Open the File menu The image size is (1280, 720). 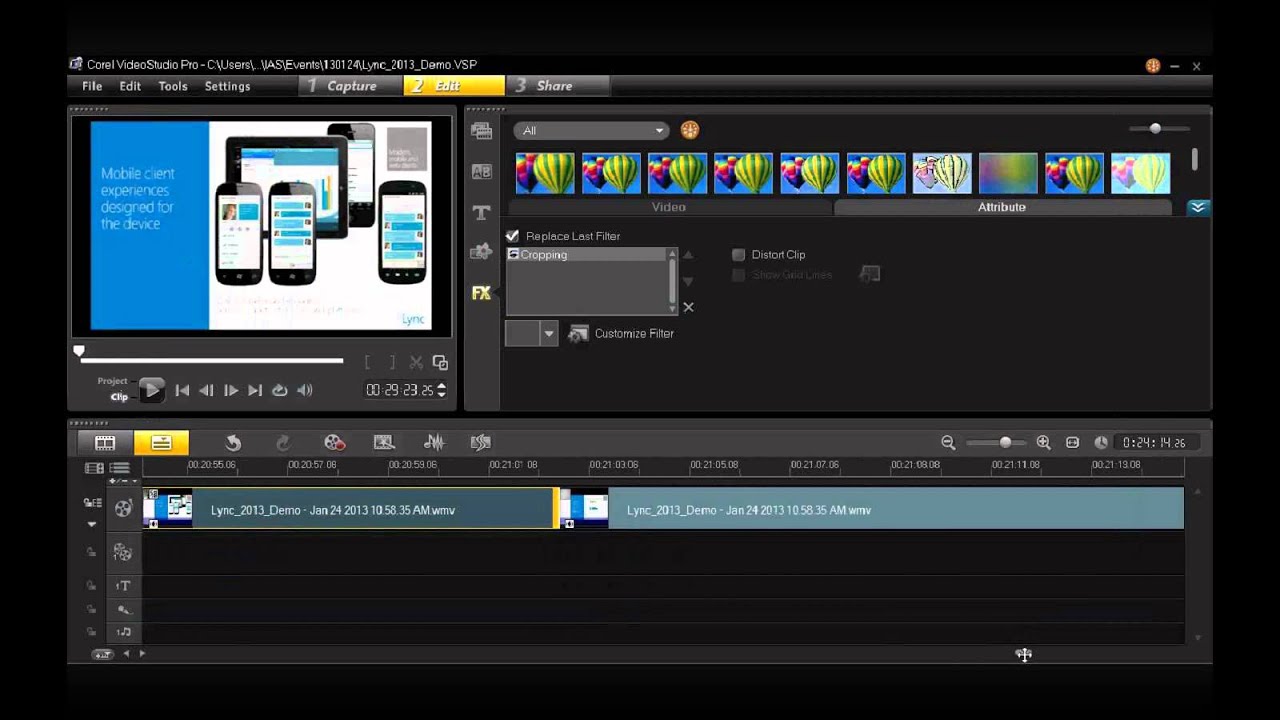92,86
